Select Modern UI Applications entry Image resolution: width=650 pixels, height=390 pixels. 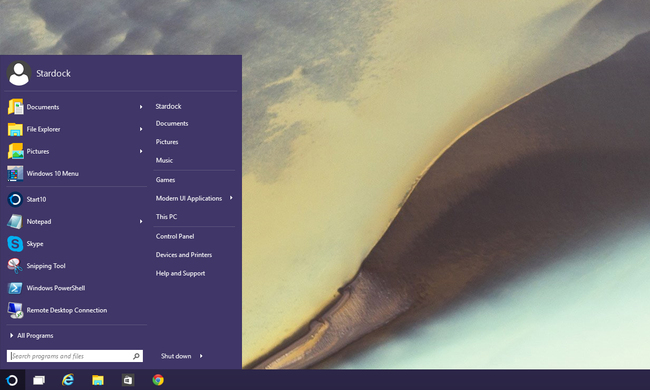coord(189,198)
